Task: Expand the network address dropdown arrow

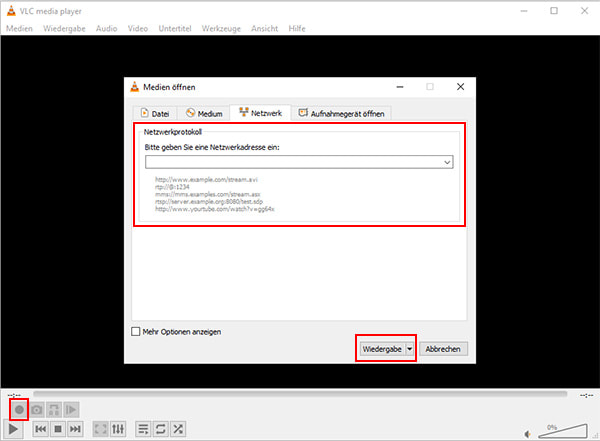Action: click(447, 162)
